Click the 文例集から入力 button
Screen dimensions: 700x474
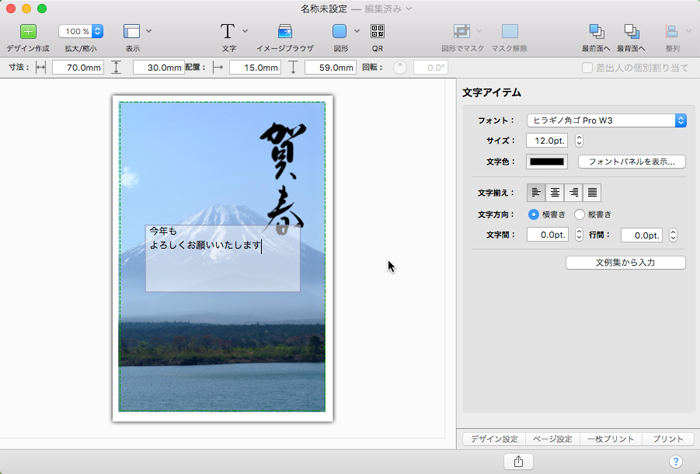pos(625,262)
